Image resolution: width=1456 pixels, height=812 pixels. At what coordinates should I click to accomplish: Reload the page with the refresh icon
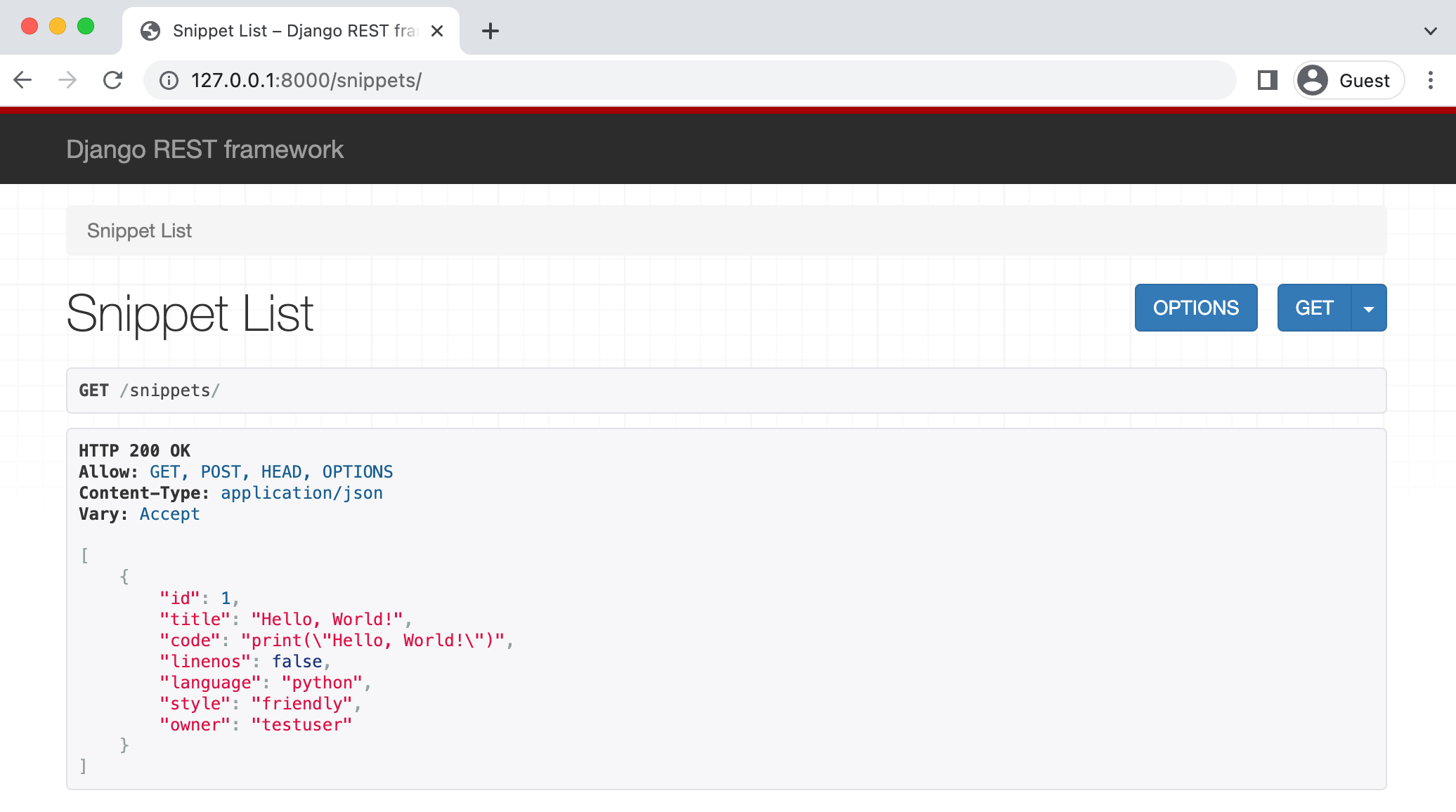[x=112, y=80]
